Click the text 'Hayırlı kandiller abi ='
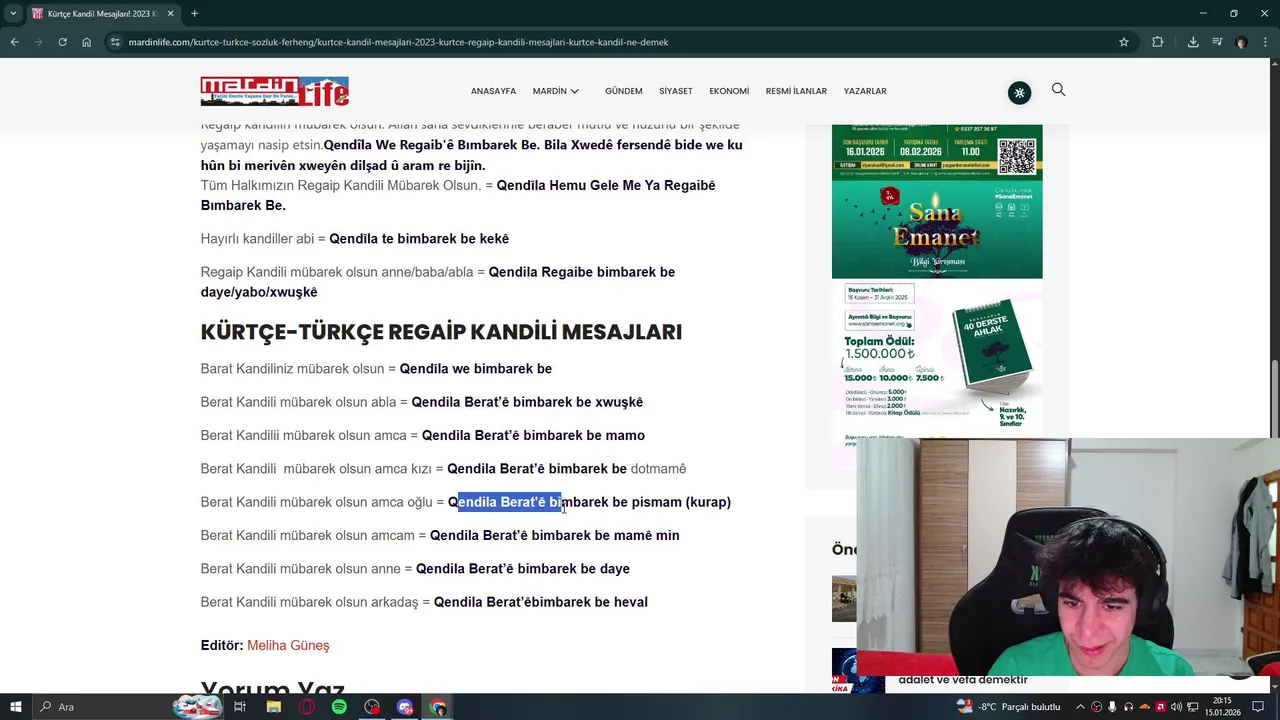Screen dimensions: 1280x720 [263, 239]
